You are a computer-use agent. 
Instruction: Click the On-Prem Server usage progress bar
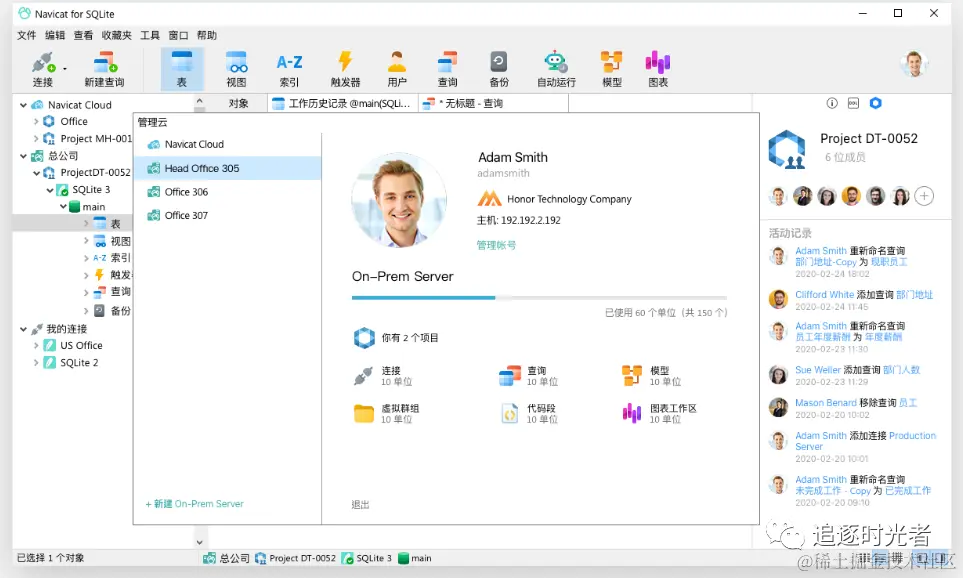(x=539, y=298)
